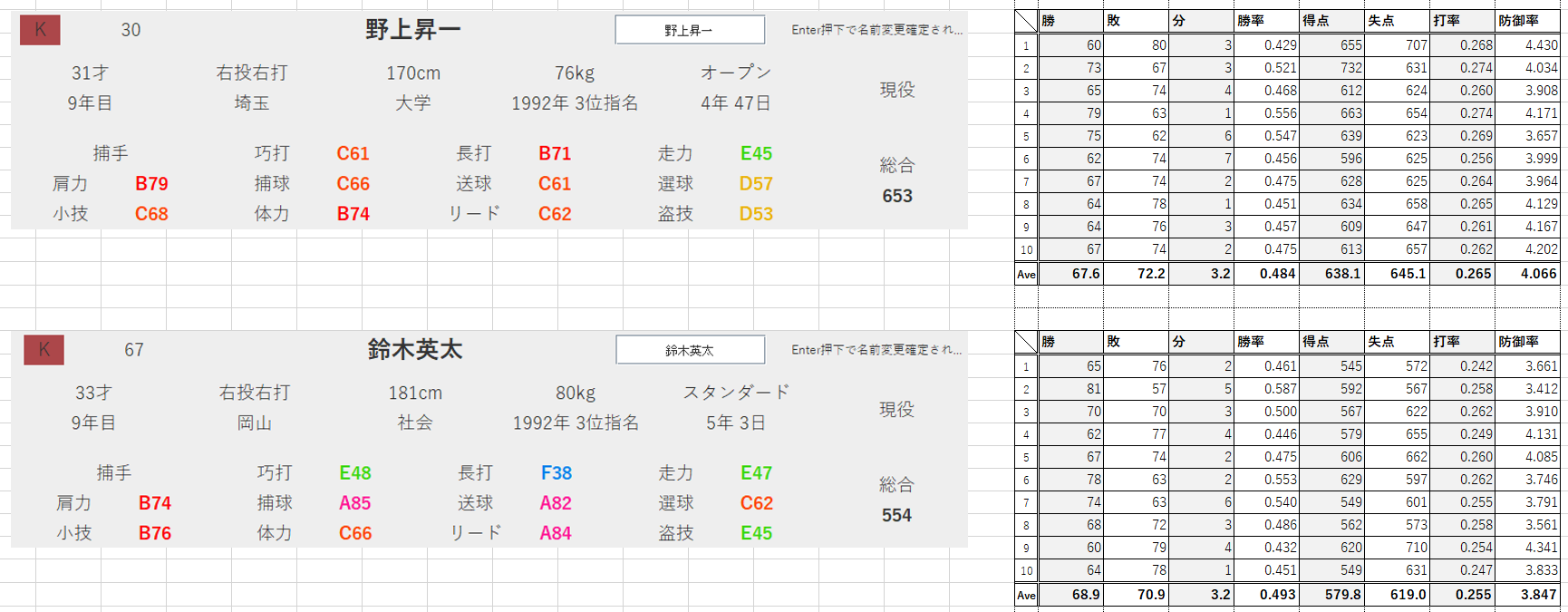Click the ERA cell 4.341
This screenshot has height=612, width=1568.
[x=1527, y=548]
